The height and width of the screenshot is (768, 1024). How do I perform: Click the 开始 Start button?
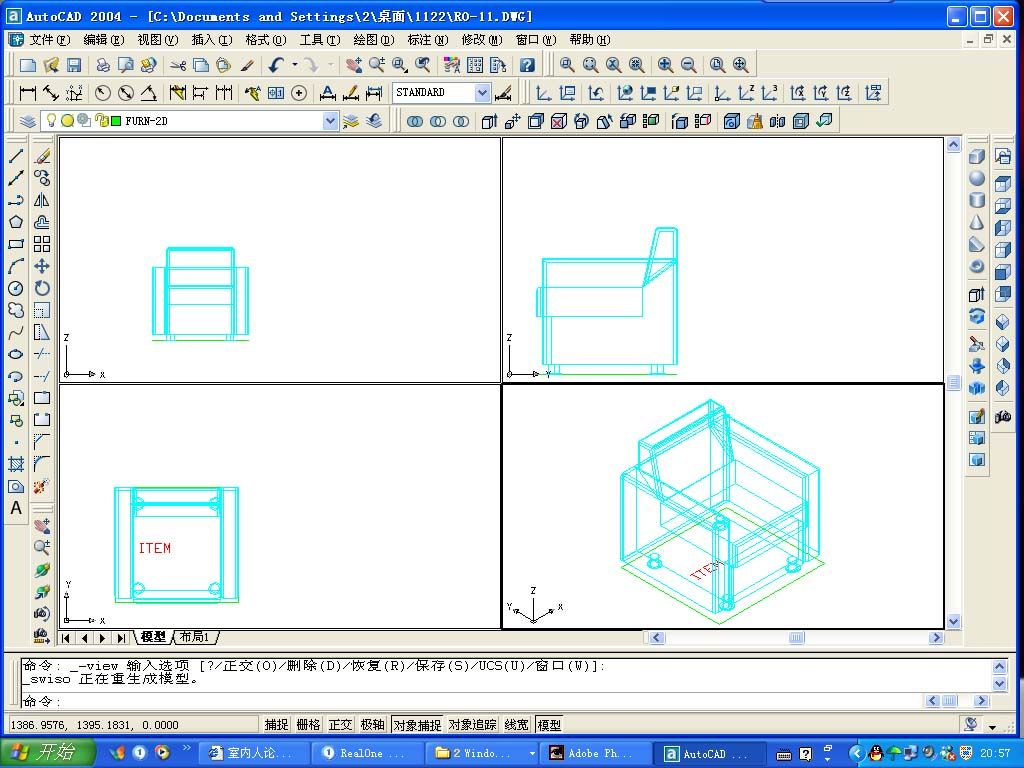(x=47, y=752)
